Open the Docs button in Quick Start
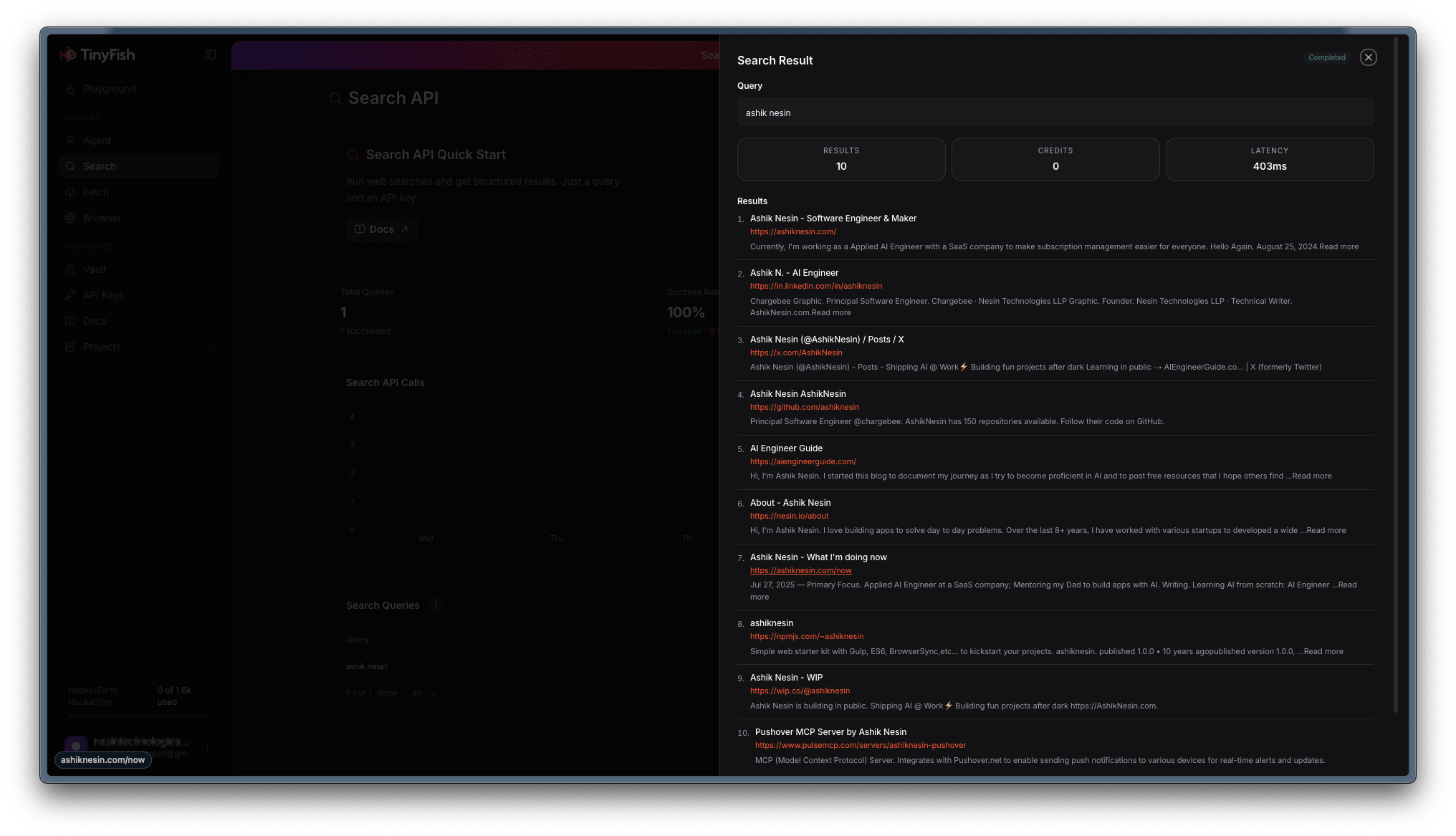 coord(381,229)
